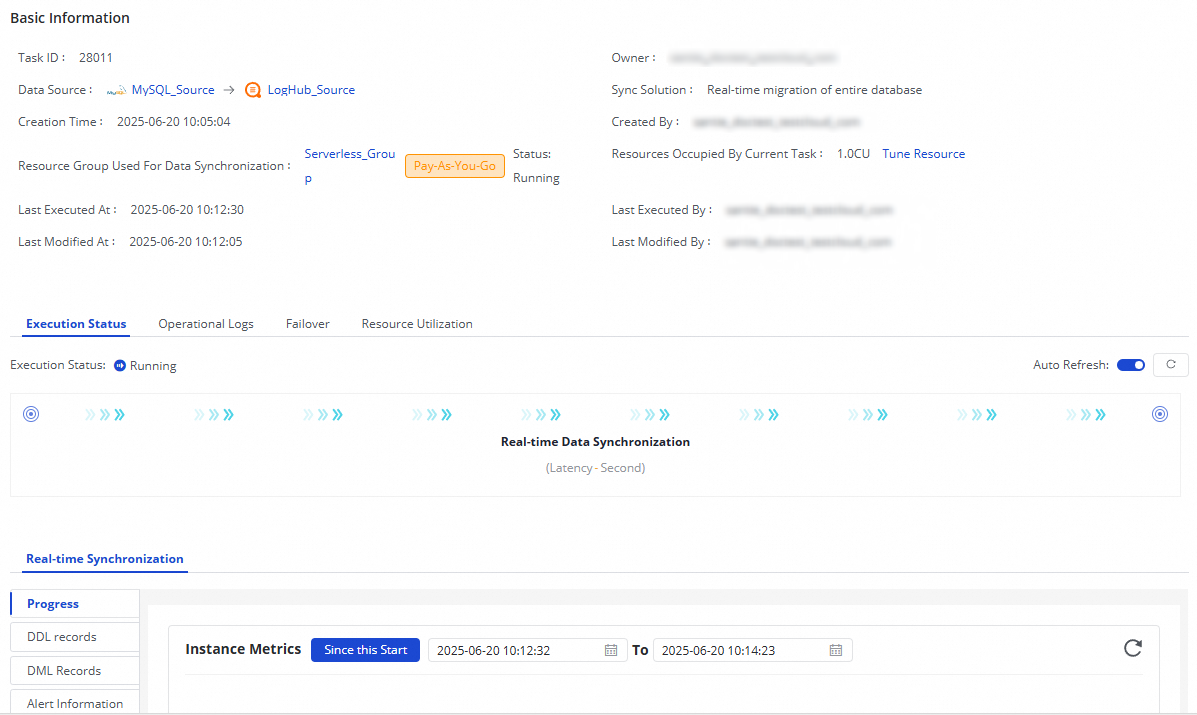Open the Operational Logs tab
The image size is (1197, 715).
click(206, 324)
